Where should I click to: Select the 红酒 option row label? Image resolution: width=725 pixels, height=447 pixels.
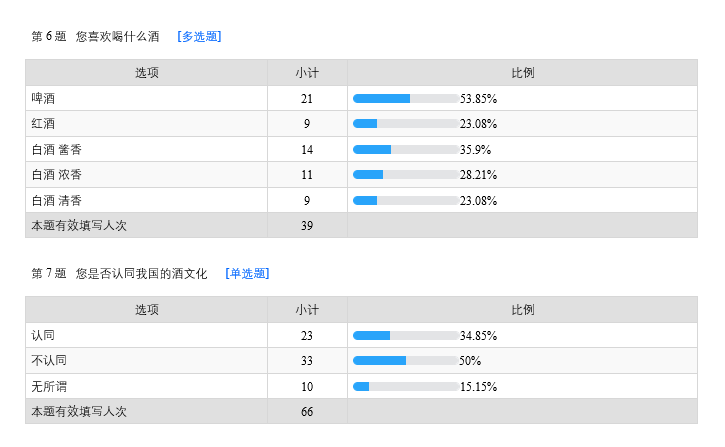[x=44, y=124]
